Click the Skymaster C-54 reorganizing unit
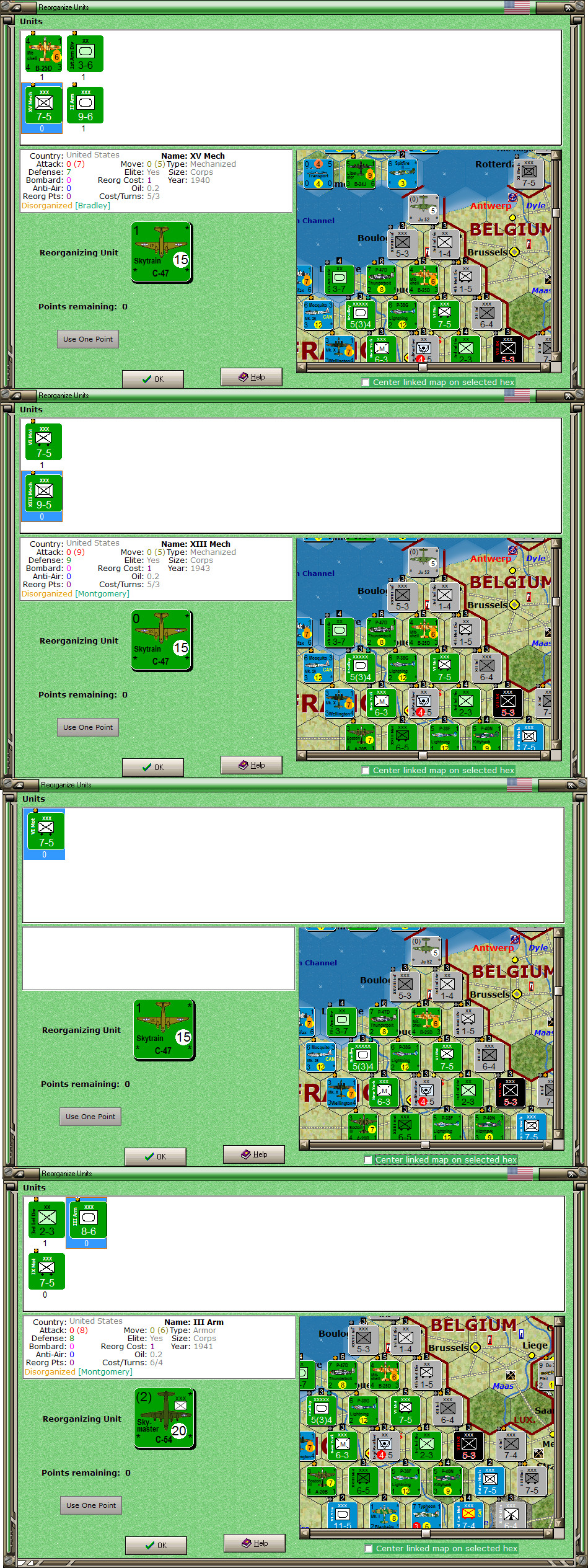 165,1418
